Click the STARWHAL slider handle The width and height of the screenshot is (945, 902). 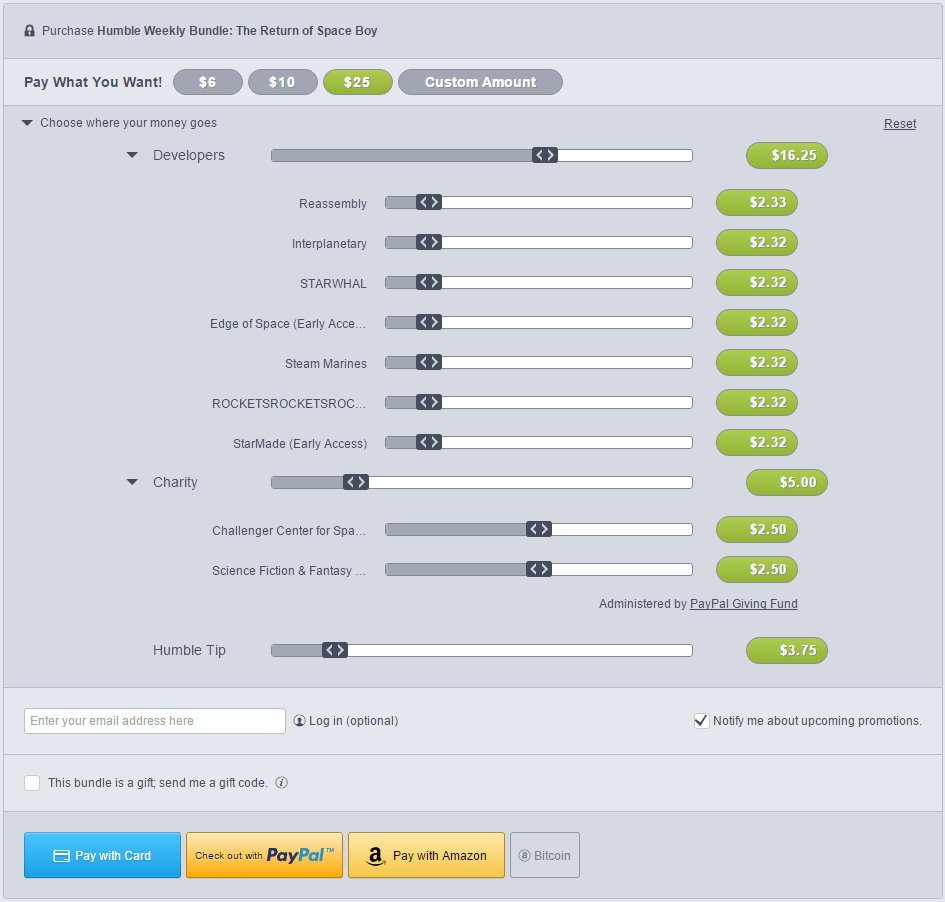[x=429, y=283]
